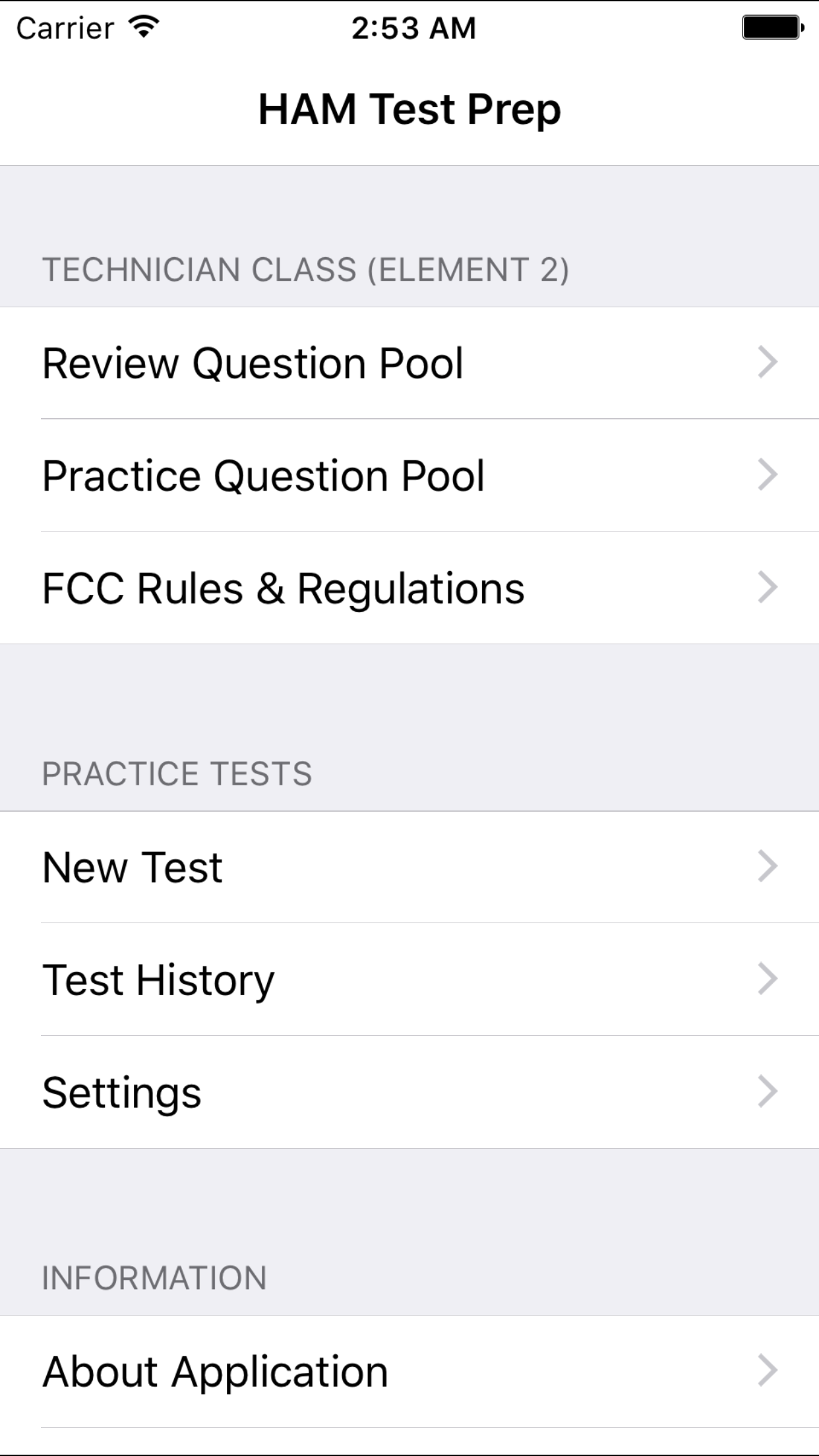819x1456 pixels.
Task: Tap chevron beside New Test
Action: (768, 866)
